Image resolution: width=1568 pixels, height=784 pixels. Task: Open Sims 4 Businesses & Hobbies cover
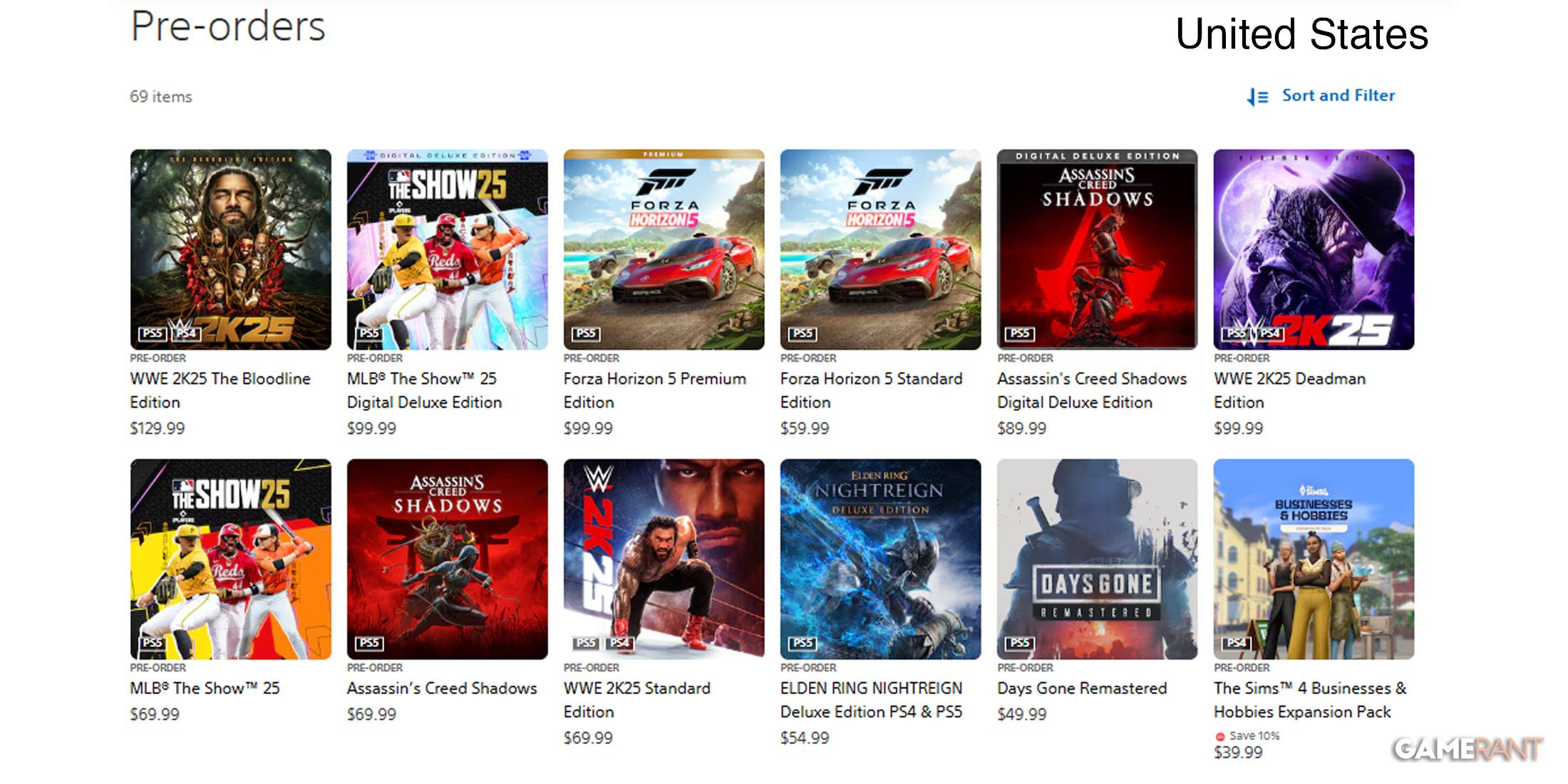pyautogui.click(x=1314, y=559)
